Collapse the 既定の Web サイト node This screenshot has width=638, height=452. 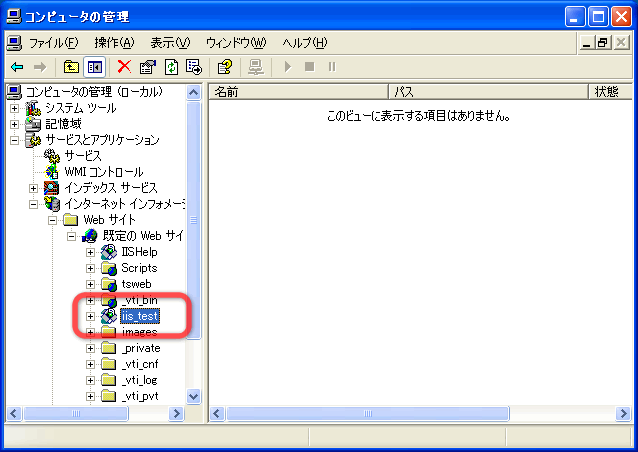tap(72, 236)
